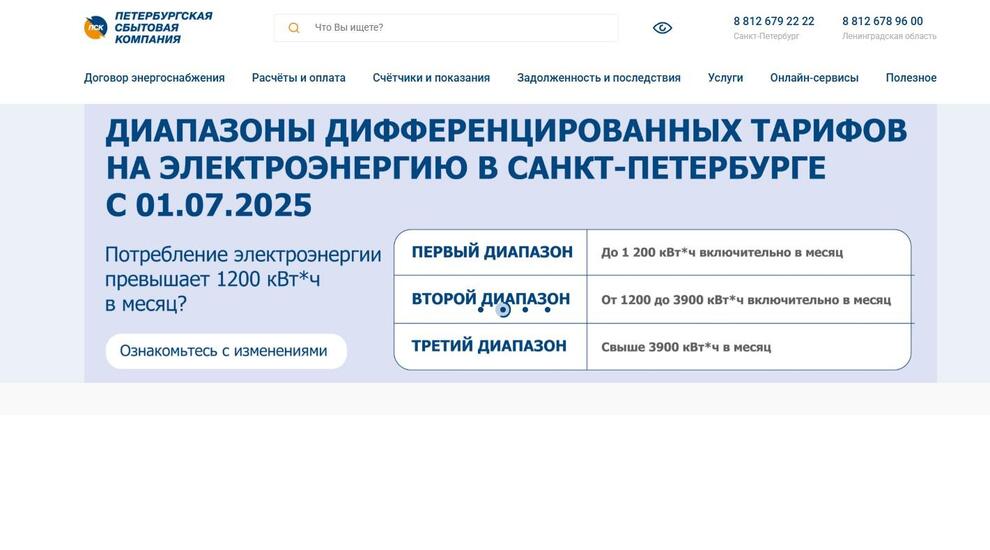Click 'Ознакомьтесь с изменениями' button
The height and width of the screenshot is (550, 990).
[226, 351]
